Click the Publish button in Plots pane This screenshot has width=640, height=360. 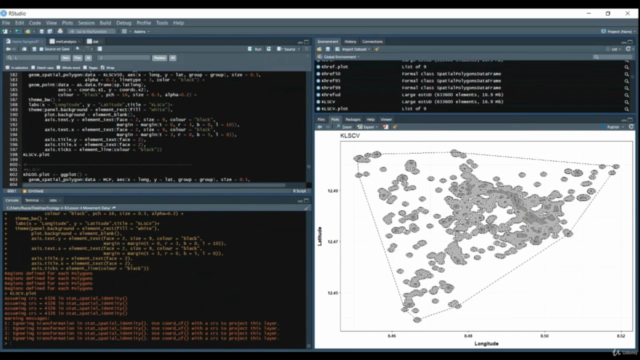click(x=610, y=127)
